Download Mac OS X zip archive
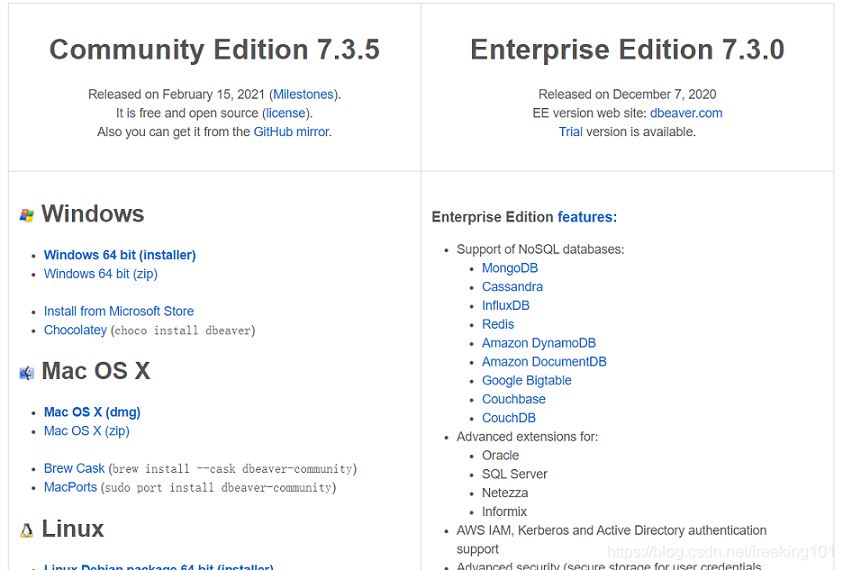843x570 pixels. tap(87, 431)
